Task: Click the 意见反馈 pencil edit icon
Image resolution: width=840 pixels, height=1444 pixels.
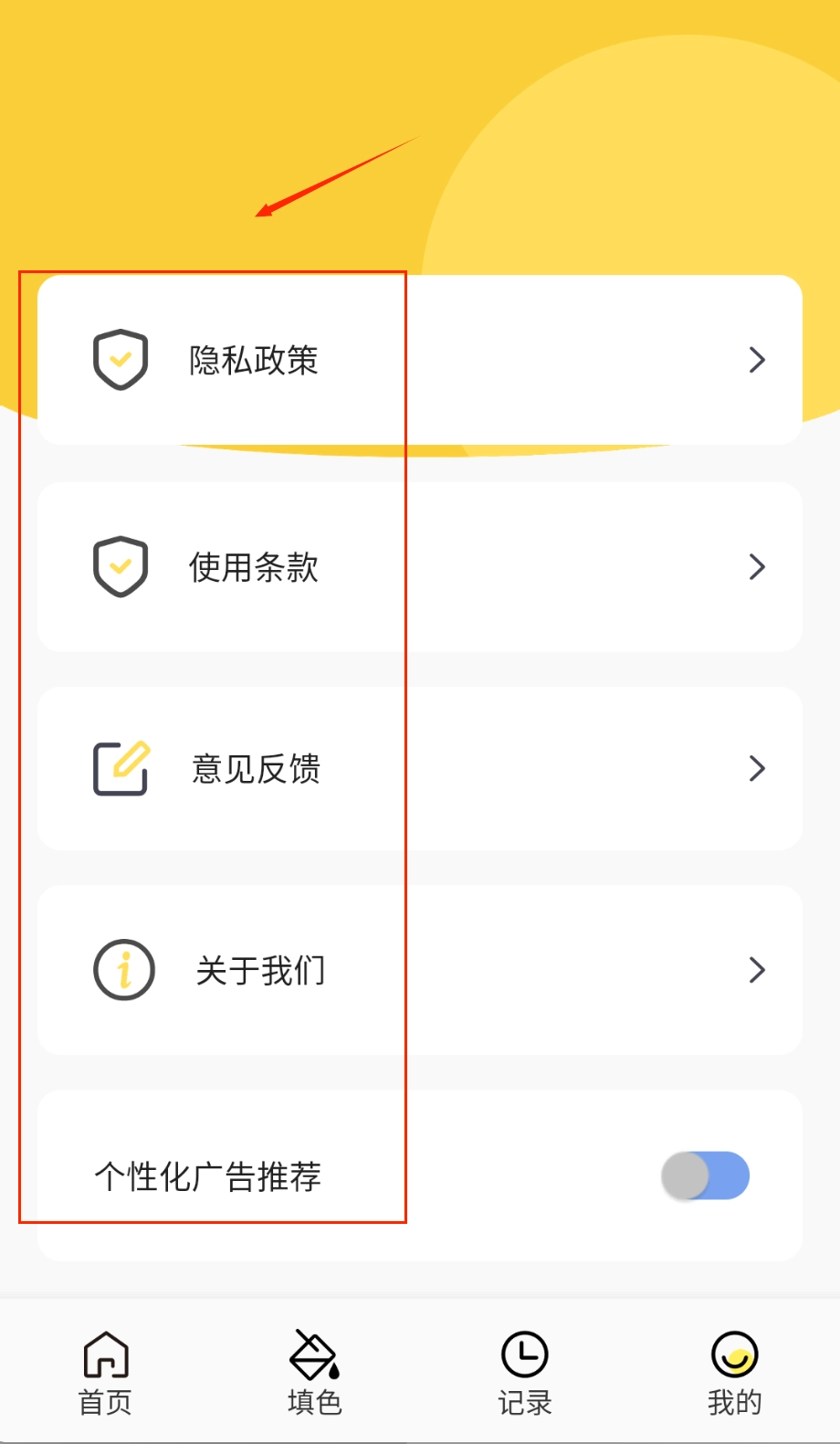Action: [x=121, y=769]
